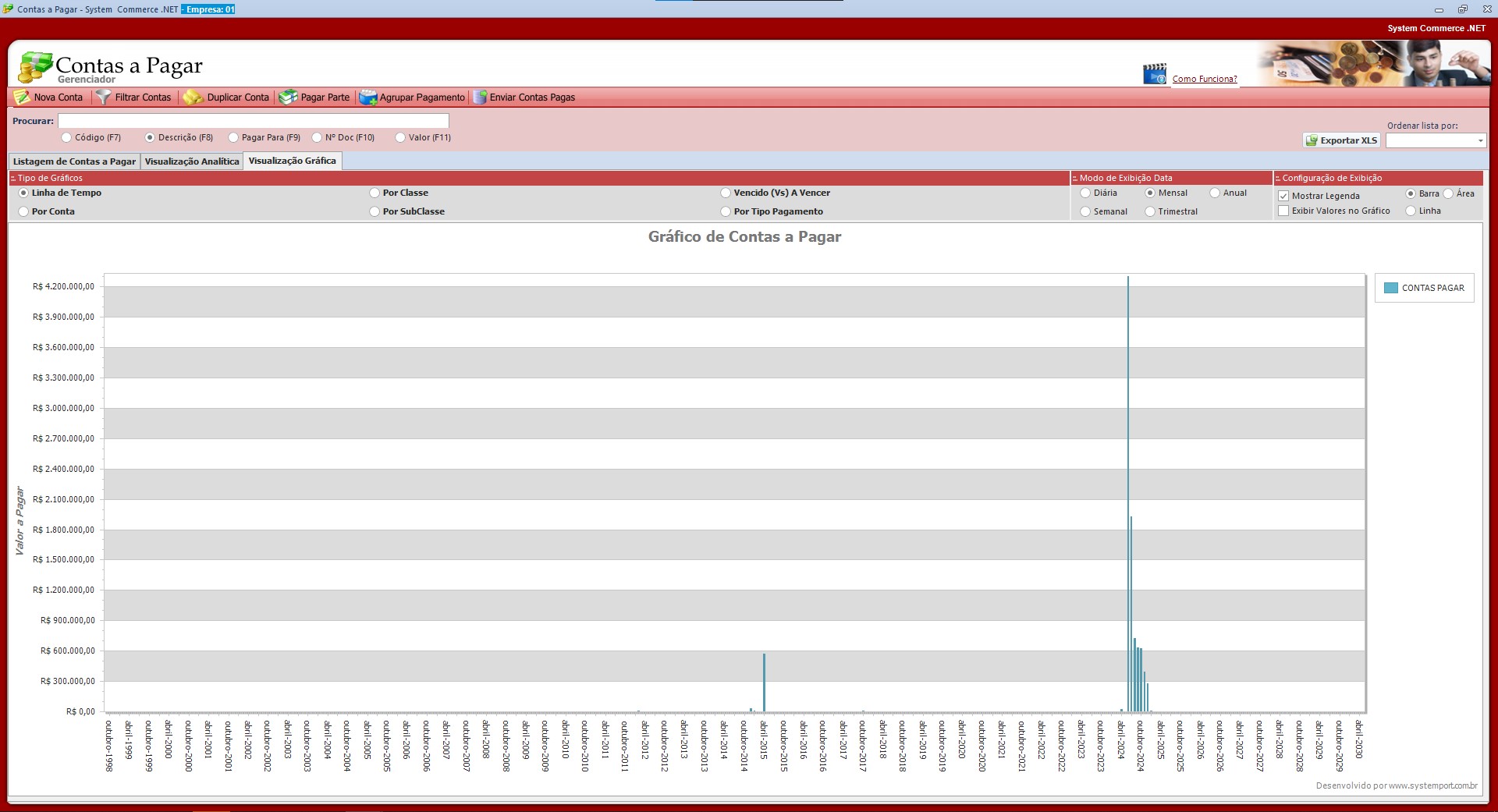The image size is (1498, 812).
Task: Select the Pagar Parte money icon
Action: coord(288,98)
